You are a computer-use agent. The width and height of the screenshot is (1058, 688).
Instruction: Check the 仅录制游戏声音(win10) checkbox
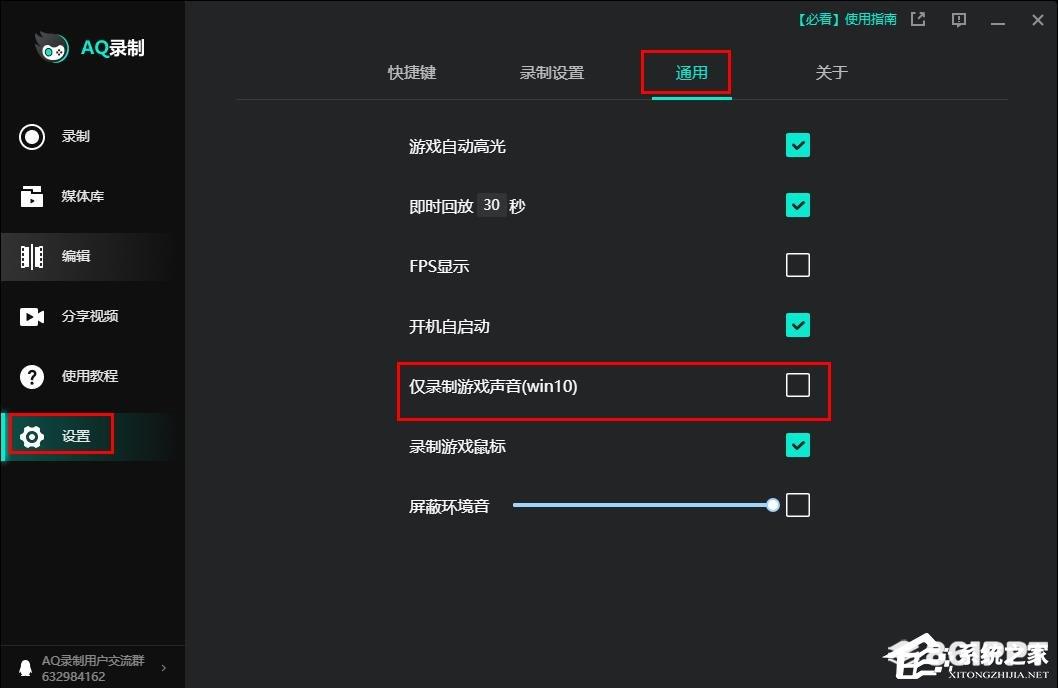click(x=798, y=385)
